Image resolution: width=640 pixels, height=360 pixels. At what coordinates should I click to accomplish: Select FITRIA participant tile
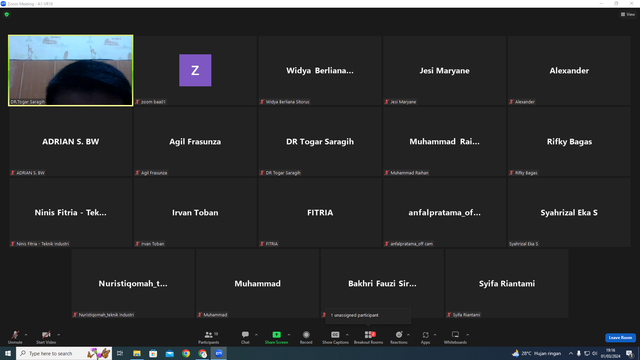320,212
